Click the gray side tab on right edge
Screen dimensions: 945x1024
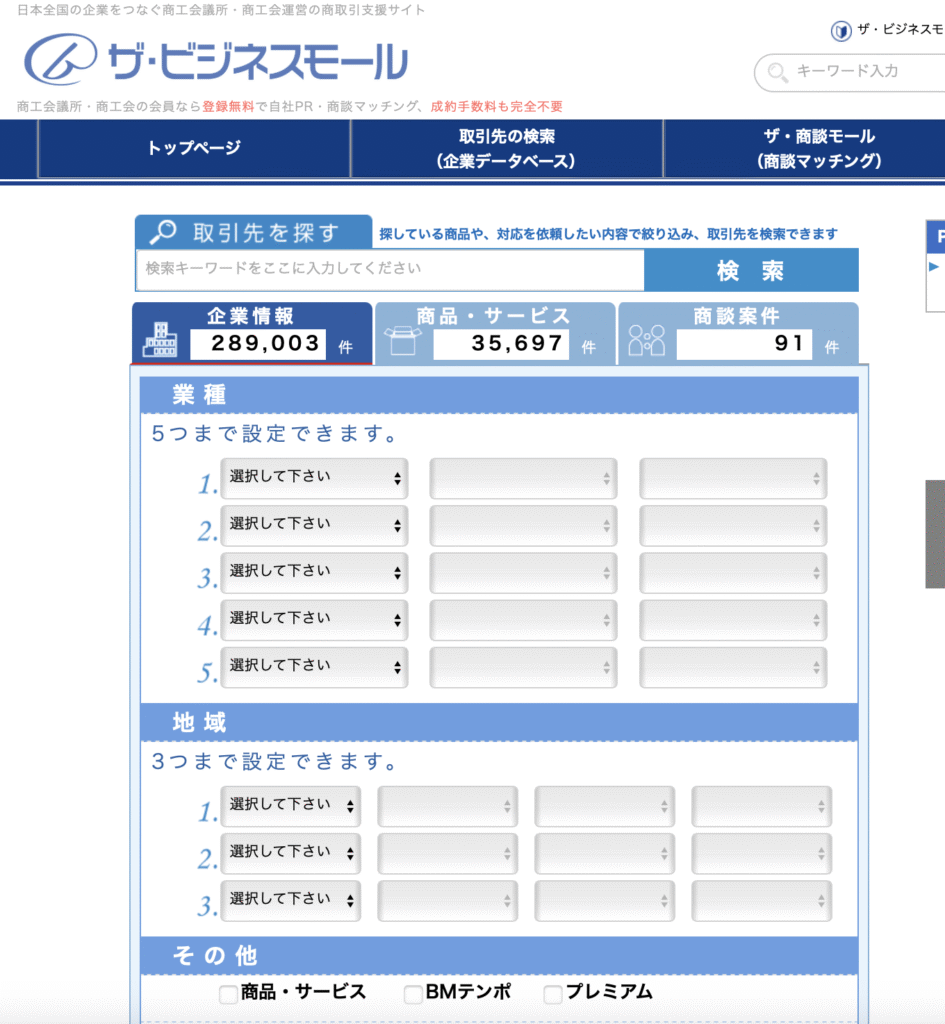(935, 534)
